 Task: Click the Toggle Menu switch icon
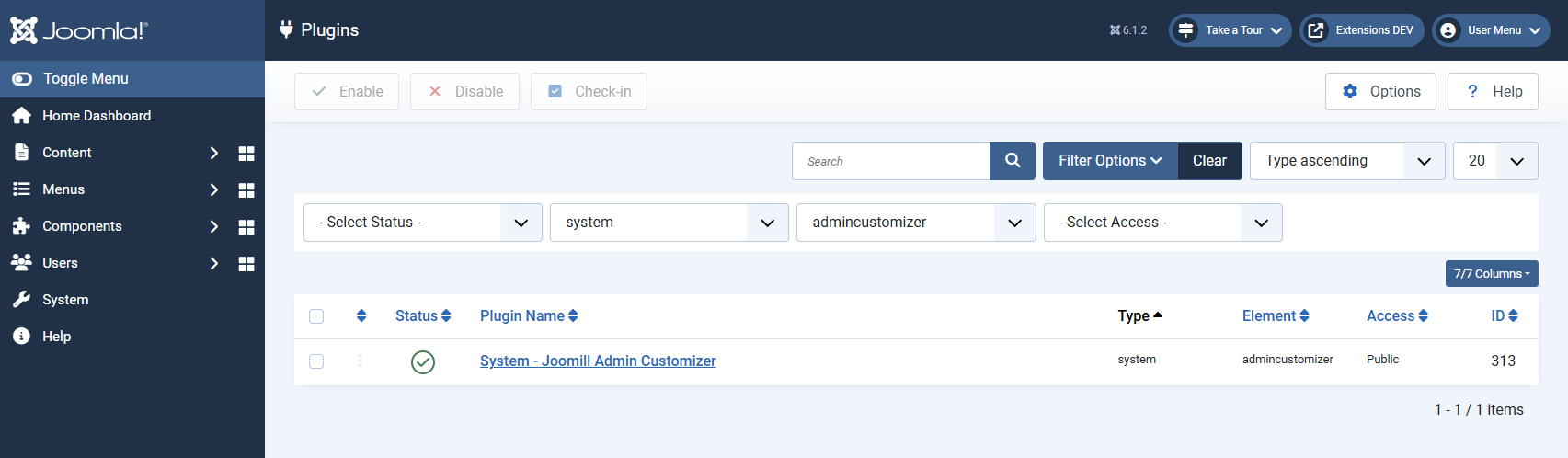click(x=22, y=79)
